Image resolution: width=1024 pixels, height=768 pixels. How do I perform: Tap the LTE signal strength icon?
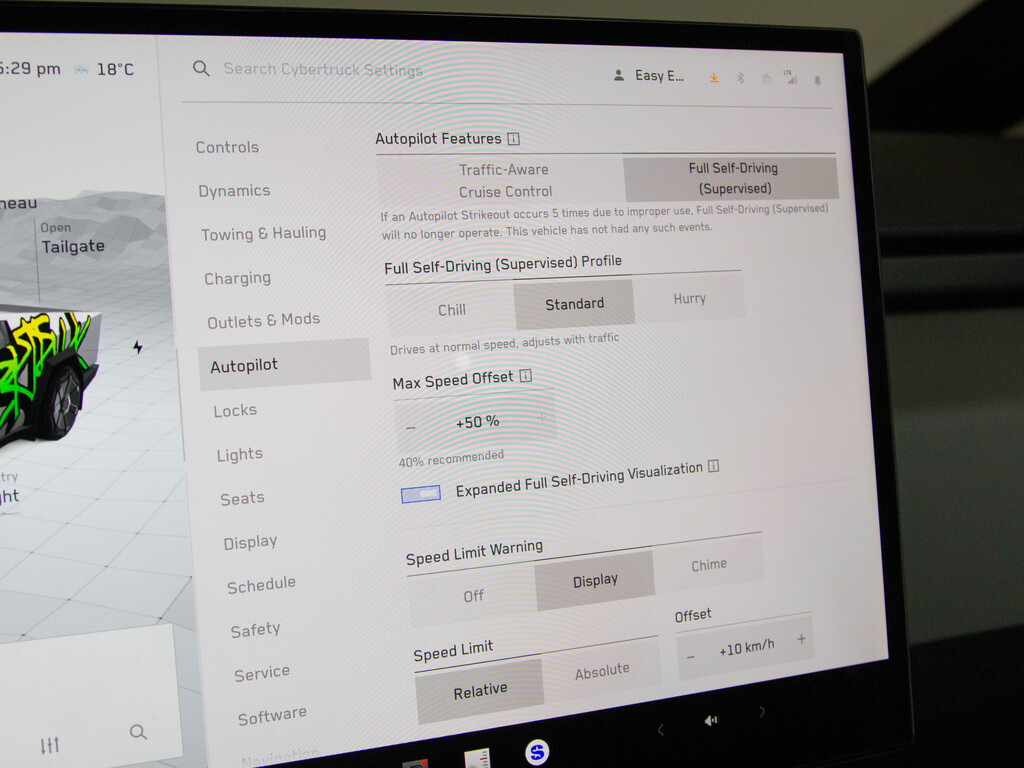791,78
